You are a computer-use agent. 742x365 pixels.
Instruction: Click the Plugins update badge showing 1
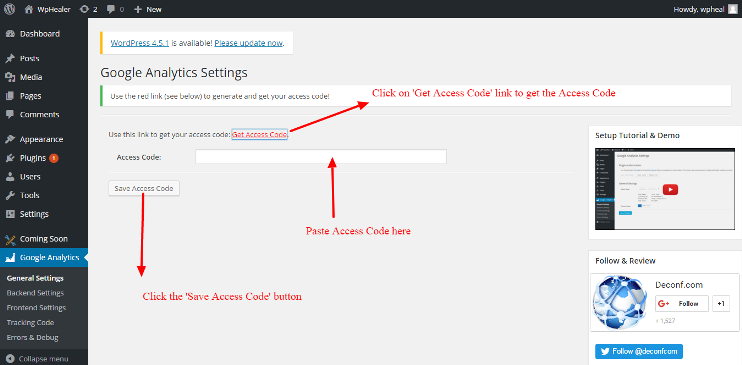tap(53, 158)
